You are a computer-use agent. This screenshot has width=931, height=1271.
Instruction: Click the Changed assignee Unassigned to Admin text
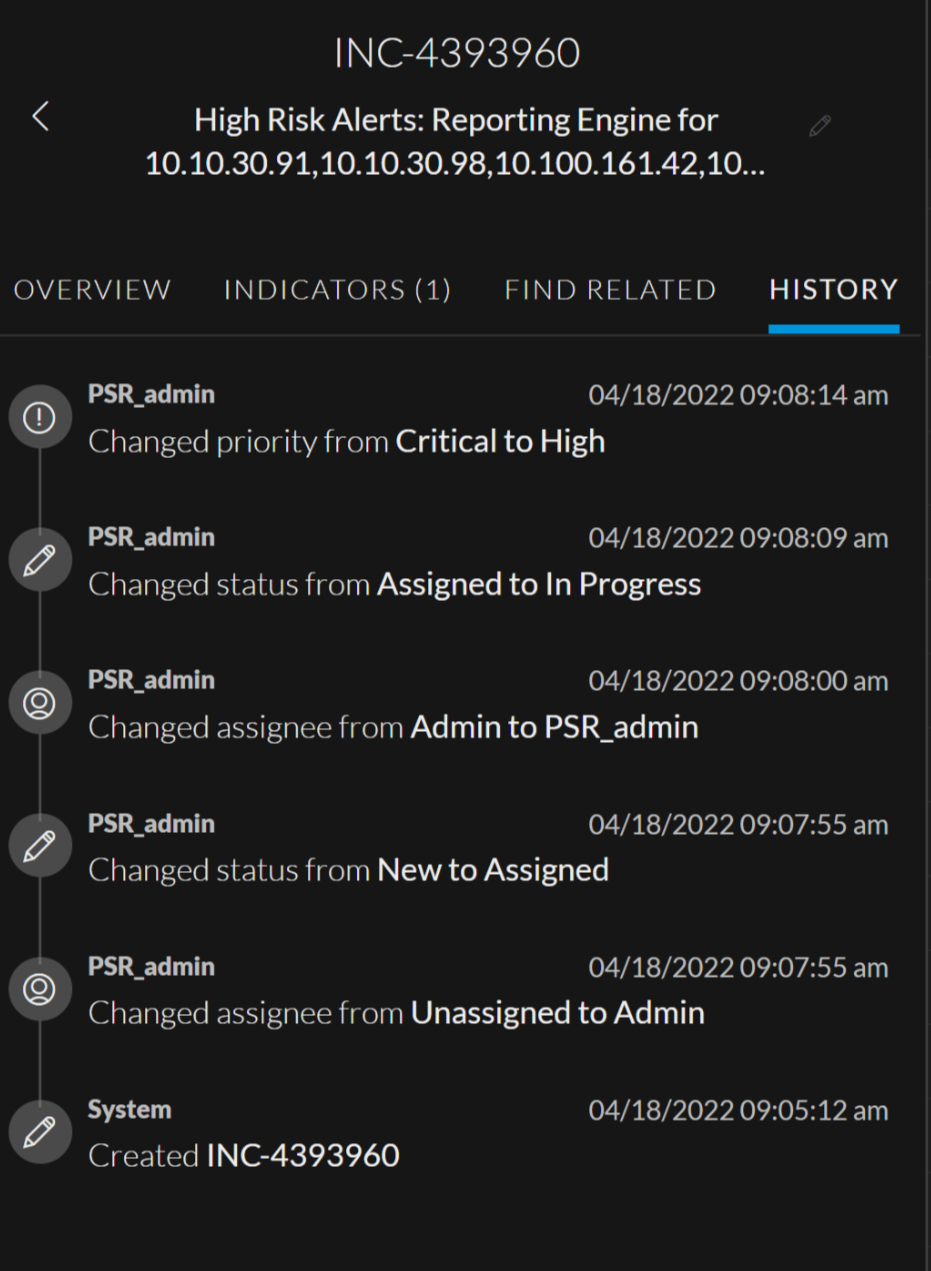396,1013
